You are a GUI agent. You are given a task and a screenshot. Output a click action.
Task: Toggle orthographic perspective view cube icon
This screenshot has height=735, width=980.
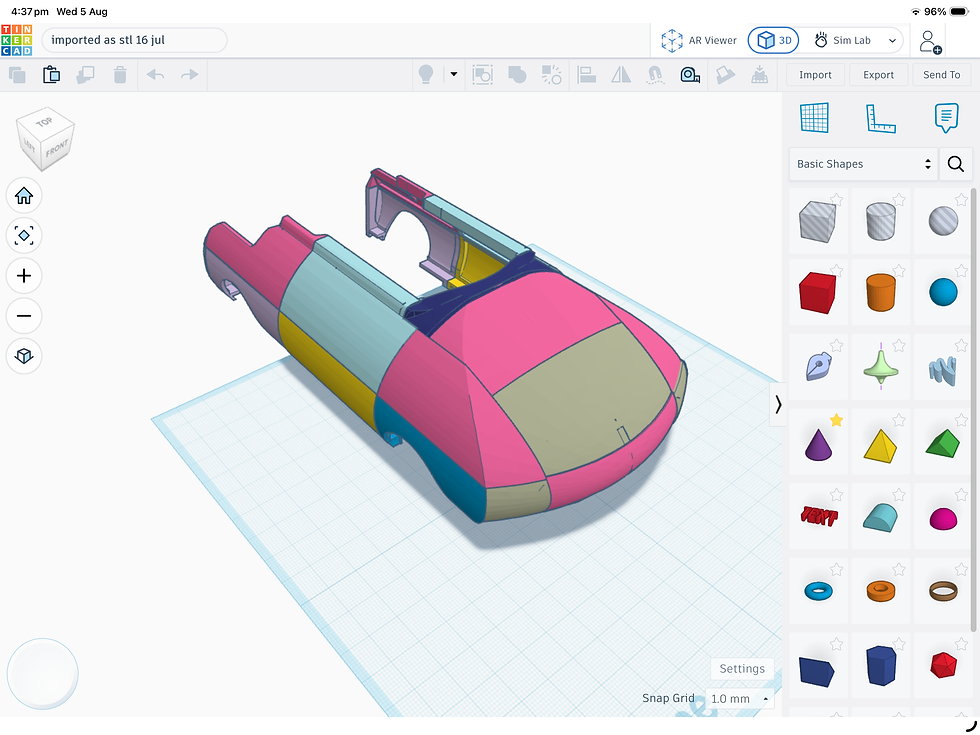(x=24, y=356)
